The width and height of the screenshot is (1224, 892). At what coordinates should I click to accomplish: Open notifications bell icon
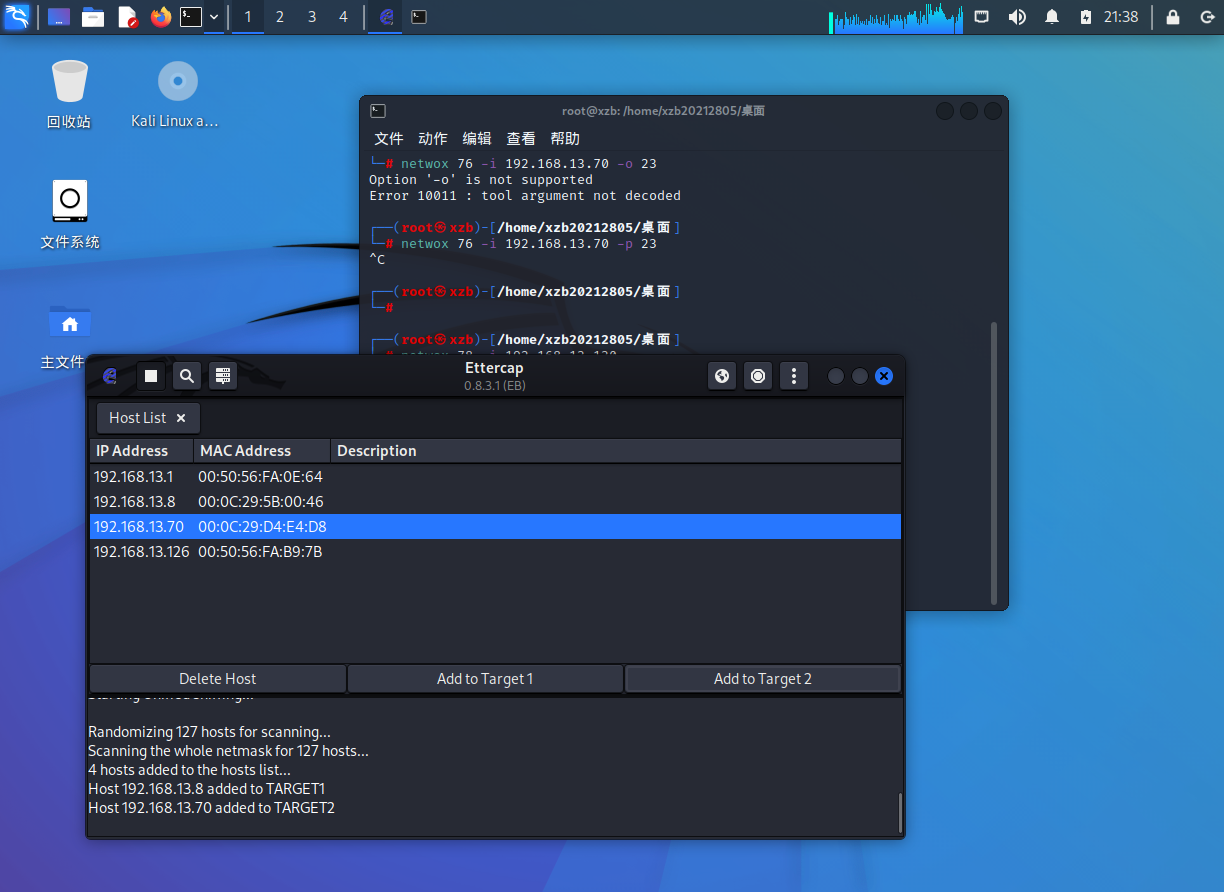1052,17
